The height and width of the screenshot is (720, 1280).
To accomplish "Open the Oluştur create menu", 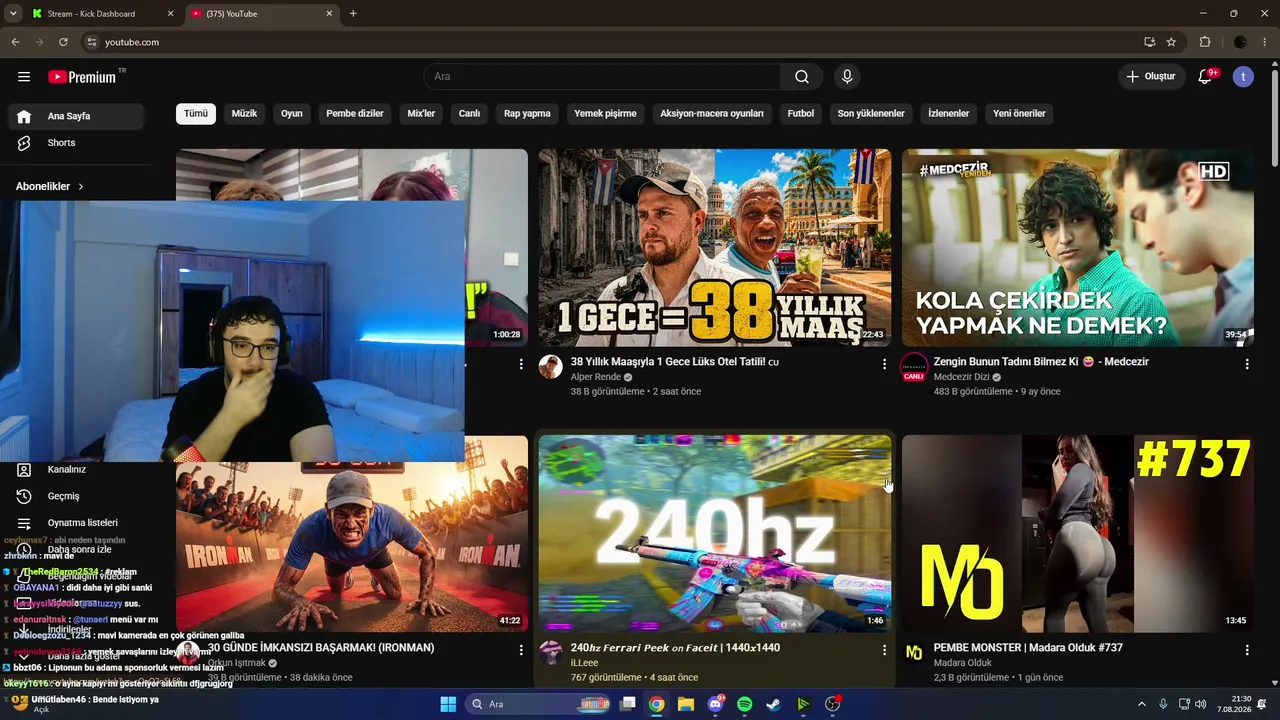I will pyautogui.click(x=1152, y=77).
